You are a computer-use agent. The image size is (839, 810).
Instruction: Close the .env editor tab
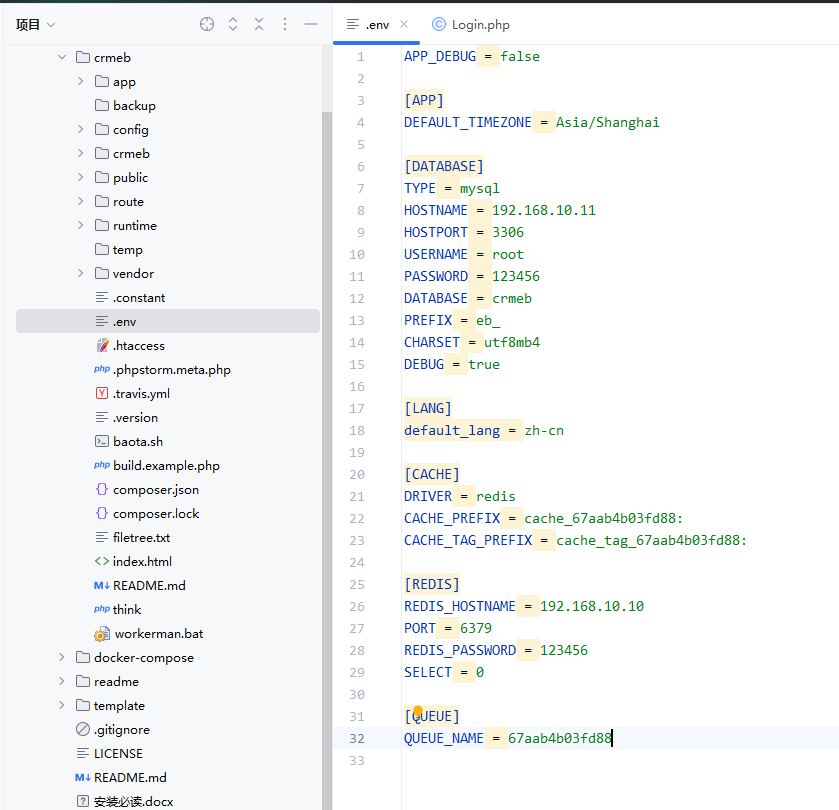(x=404, y=24)
